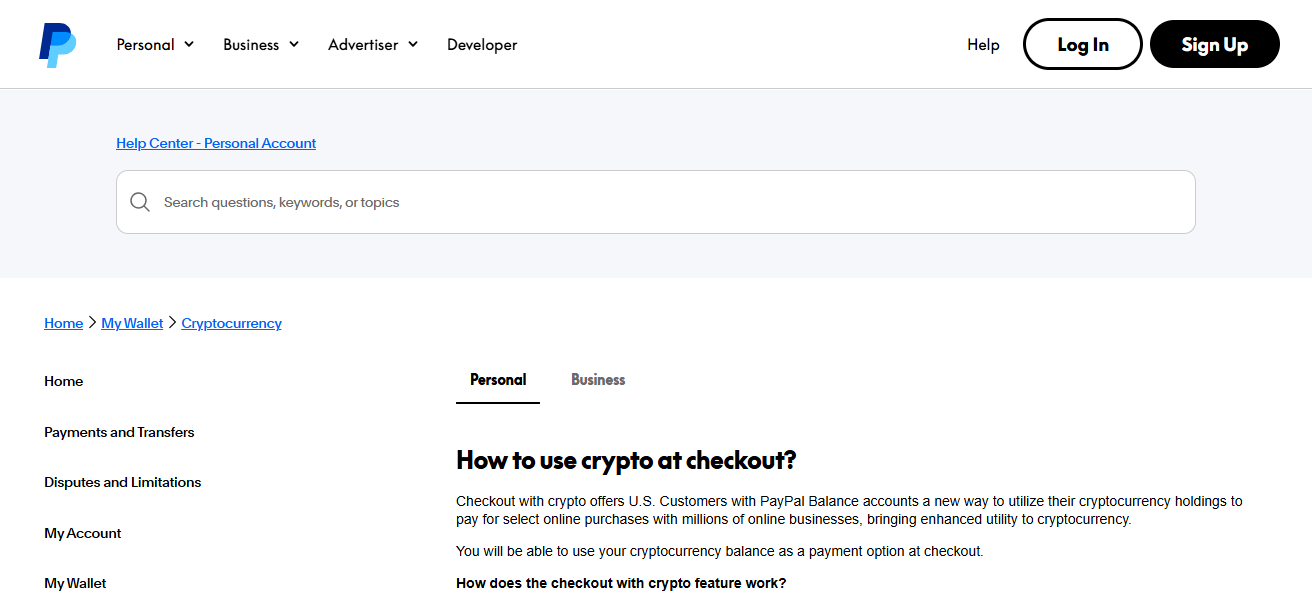Expand the Advertiser navigation dropdown
The width and height of the screenshot is (1312, 600).
[x=372, y=44]
